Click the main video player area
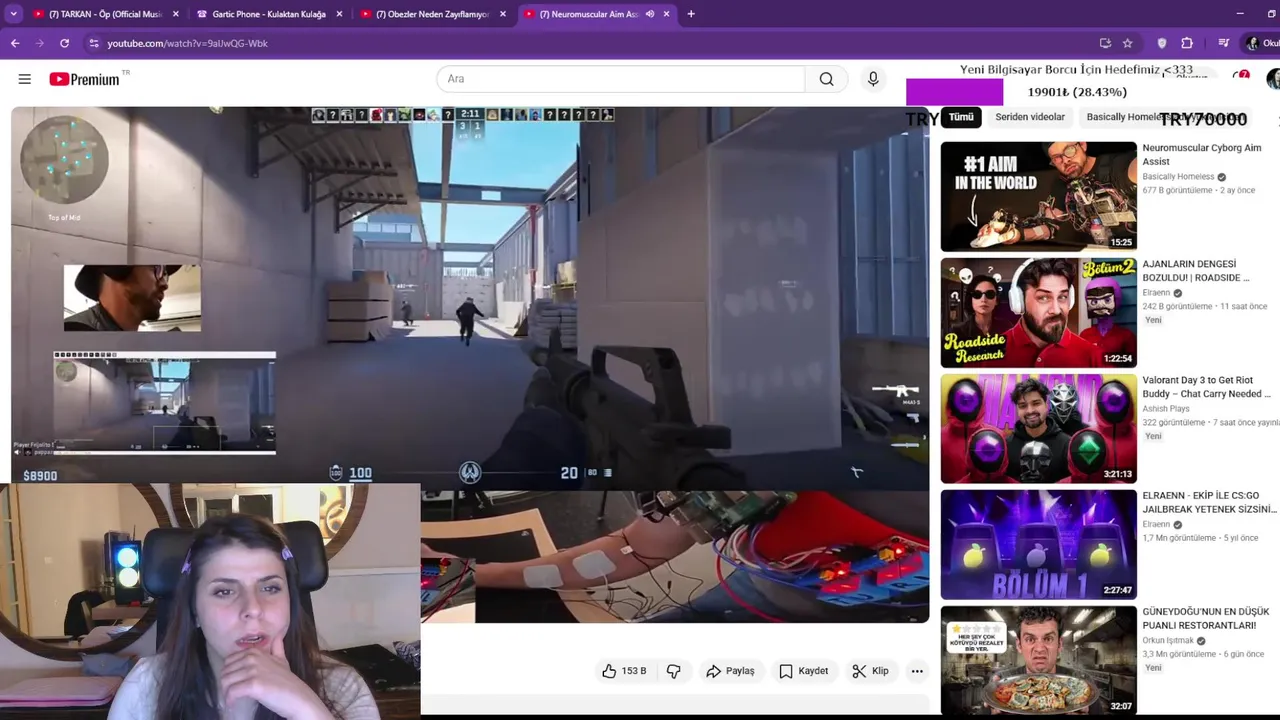 470,364
